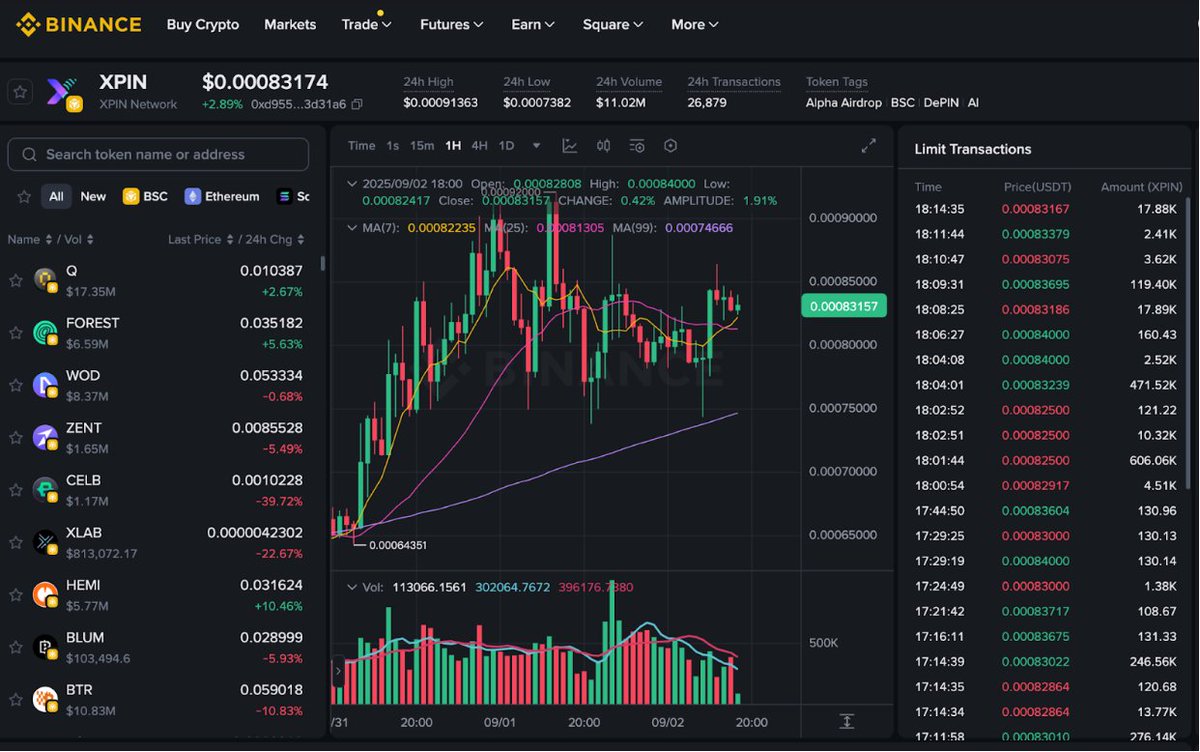
Task: Go to Buy Crypto
Action: tap(203, 24)
